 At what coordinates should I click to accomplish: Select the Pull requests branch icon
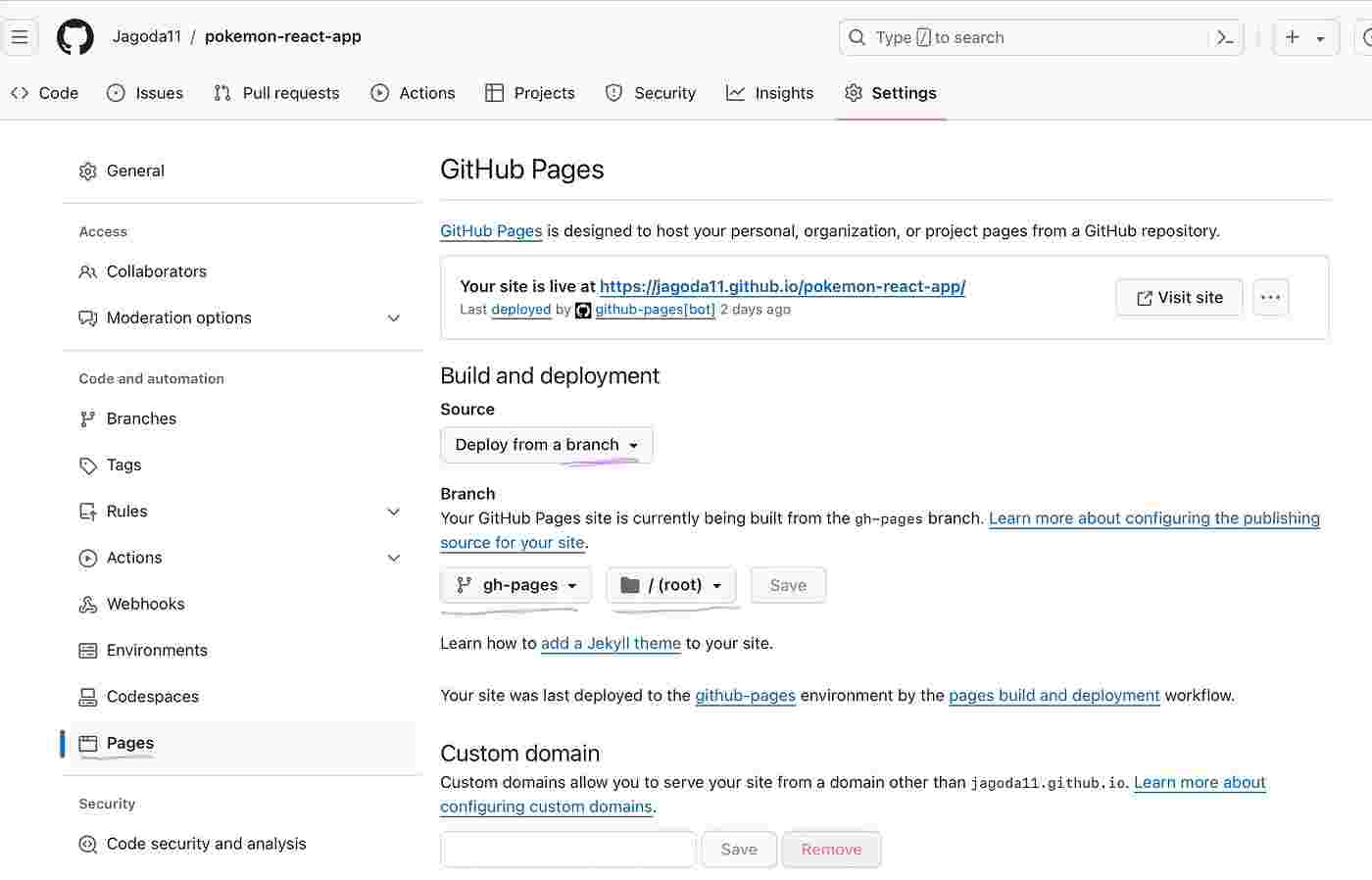pos(220,92)
